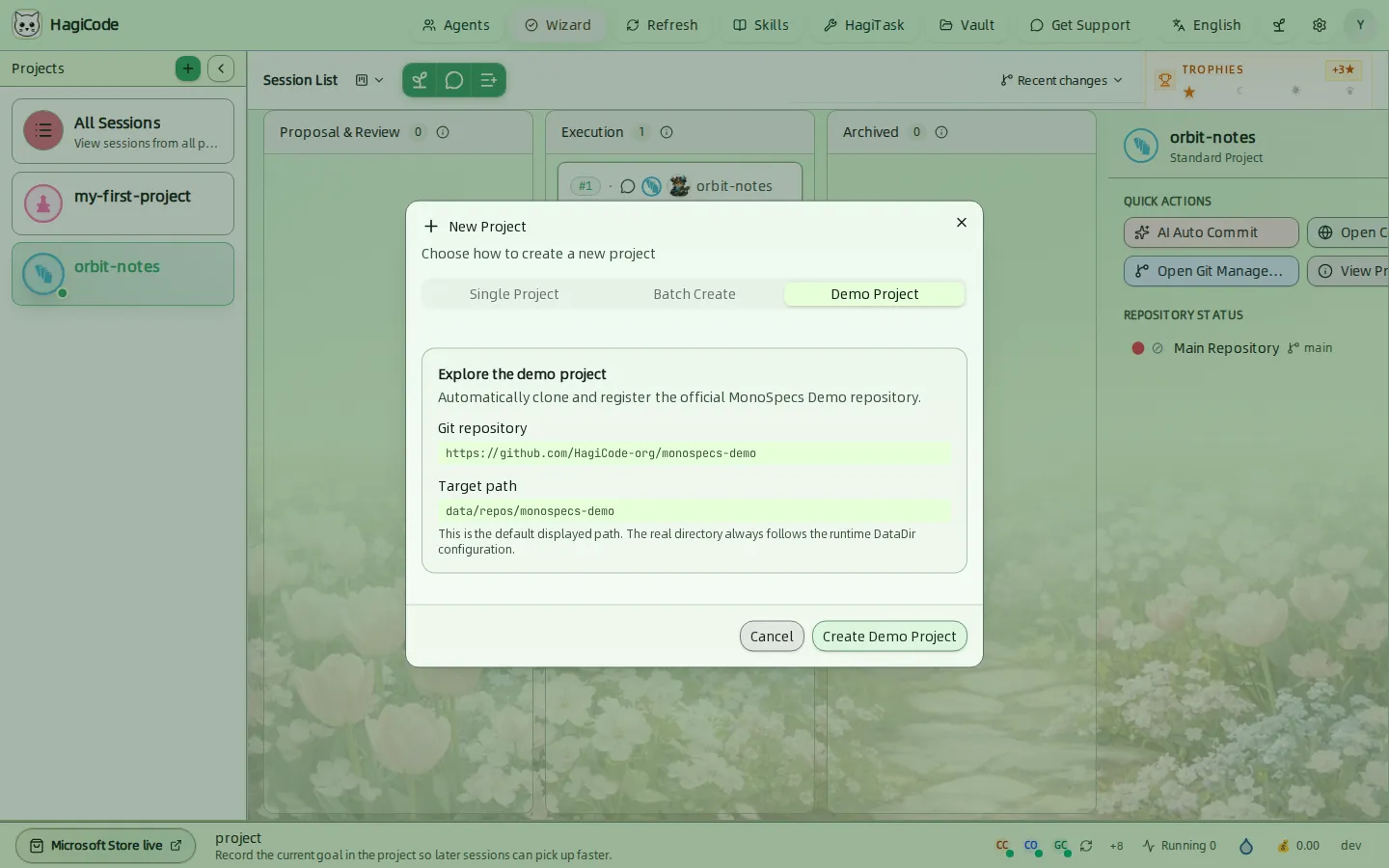Collapse the Projects sidebar with the chevron
1389x868 pixels.
click(221, 68)
